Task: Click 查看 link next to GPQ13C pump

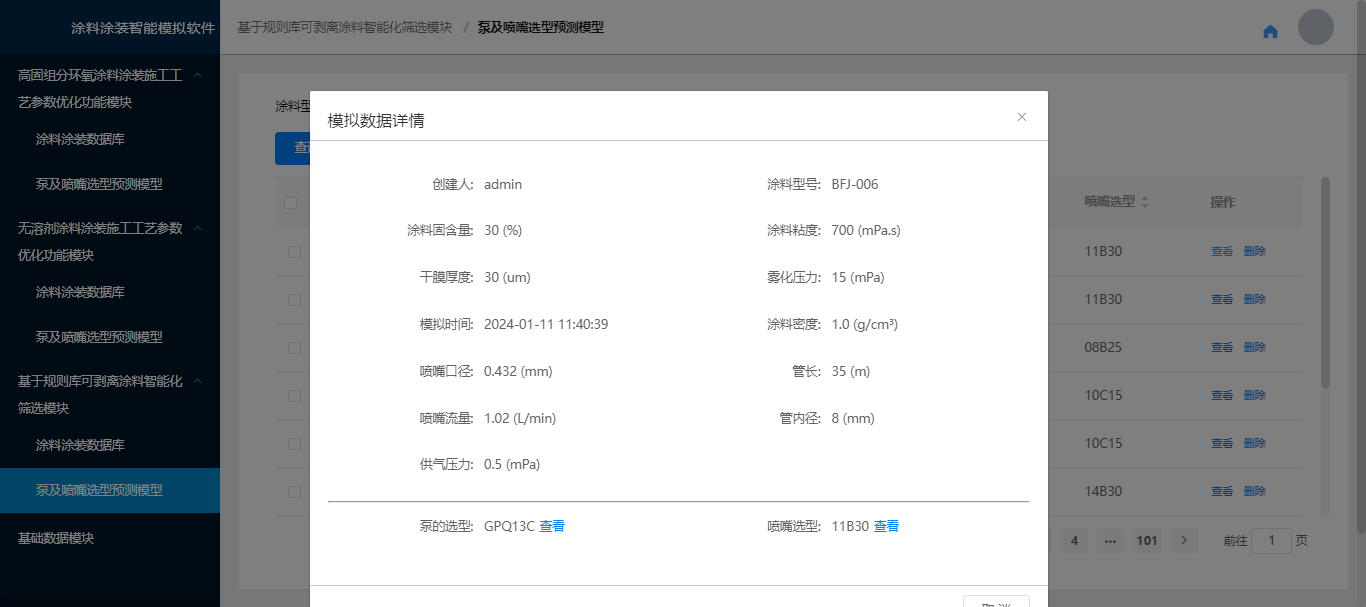Action: (552, 526)
